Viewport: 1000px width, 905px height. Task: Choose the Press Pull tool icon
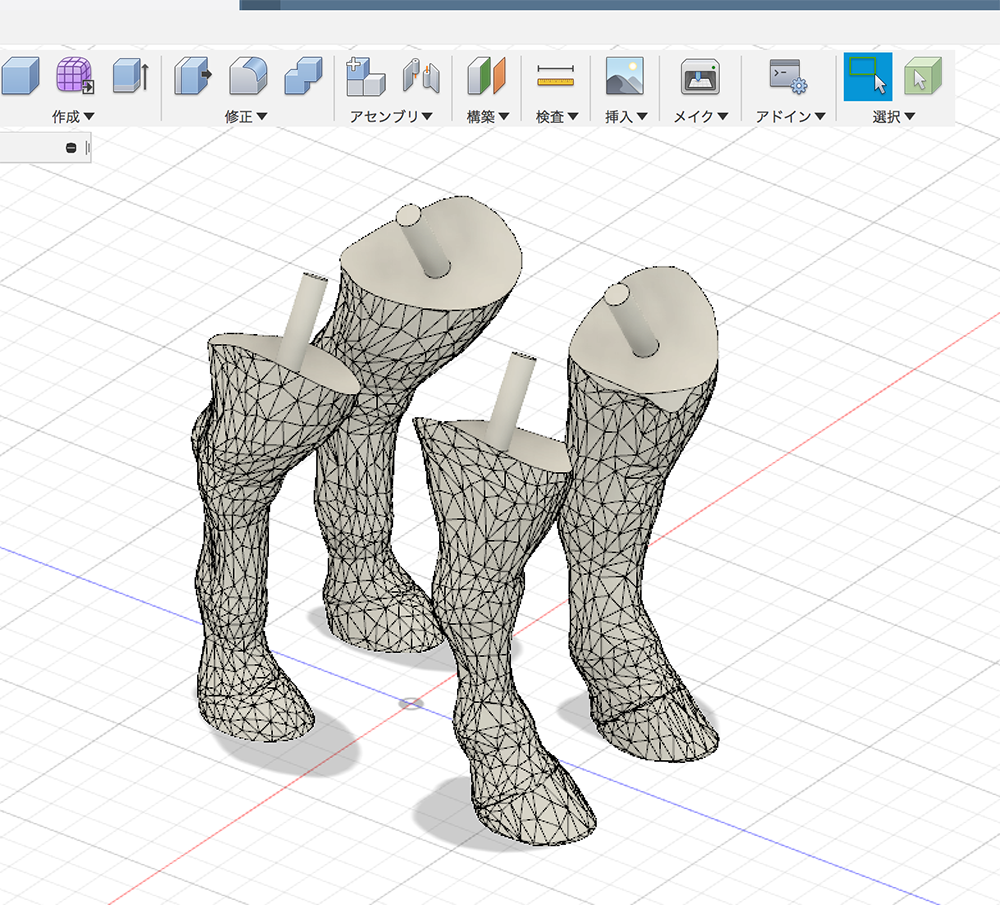[x=193, y=75]
